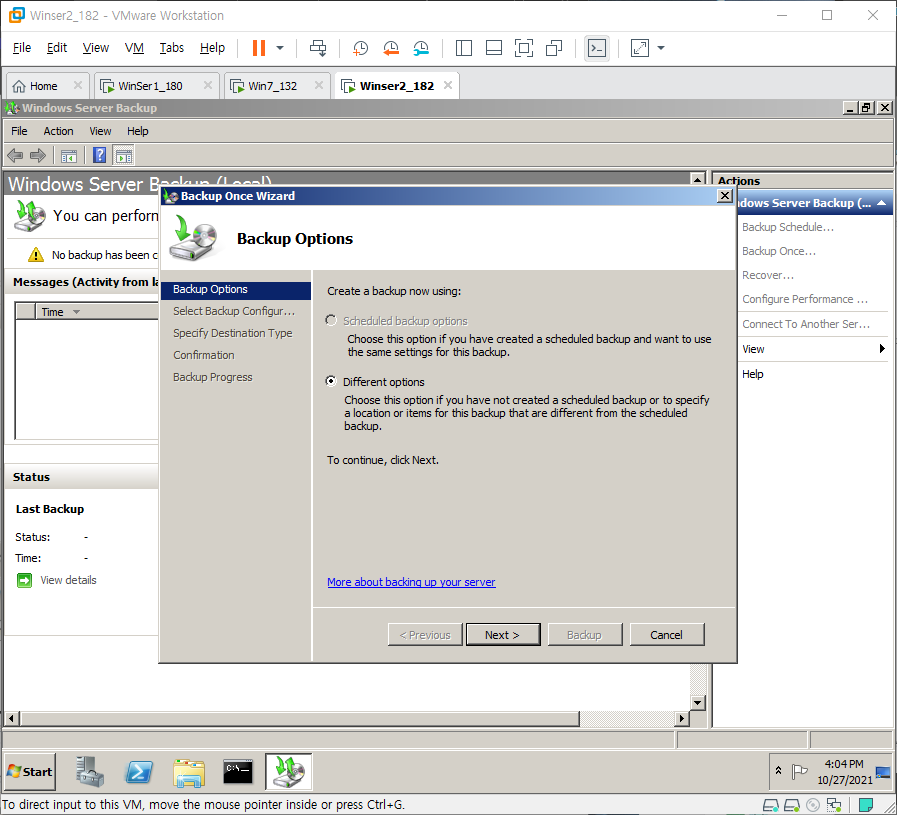Click the vertical scrollbar down arrow
Image resolution: width=897 pixels, height=815 pixels.
tap(697, 702)
